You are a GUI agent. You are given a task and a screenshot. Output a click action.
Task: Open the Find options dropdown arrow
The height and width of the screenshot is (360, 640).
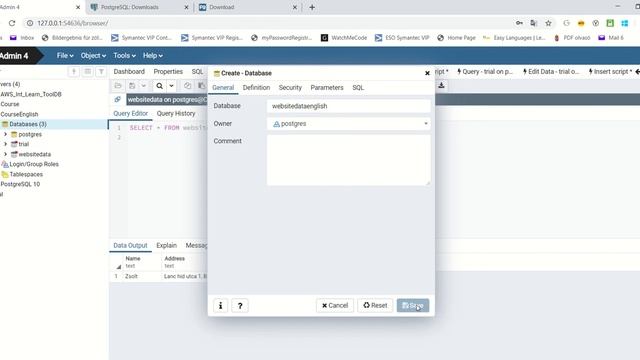click(171, 86)
